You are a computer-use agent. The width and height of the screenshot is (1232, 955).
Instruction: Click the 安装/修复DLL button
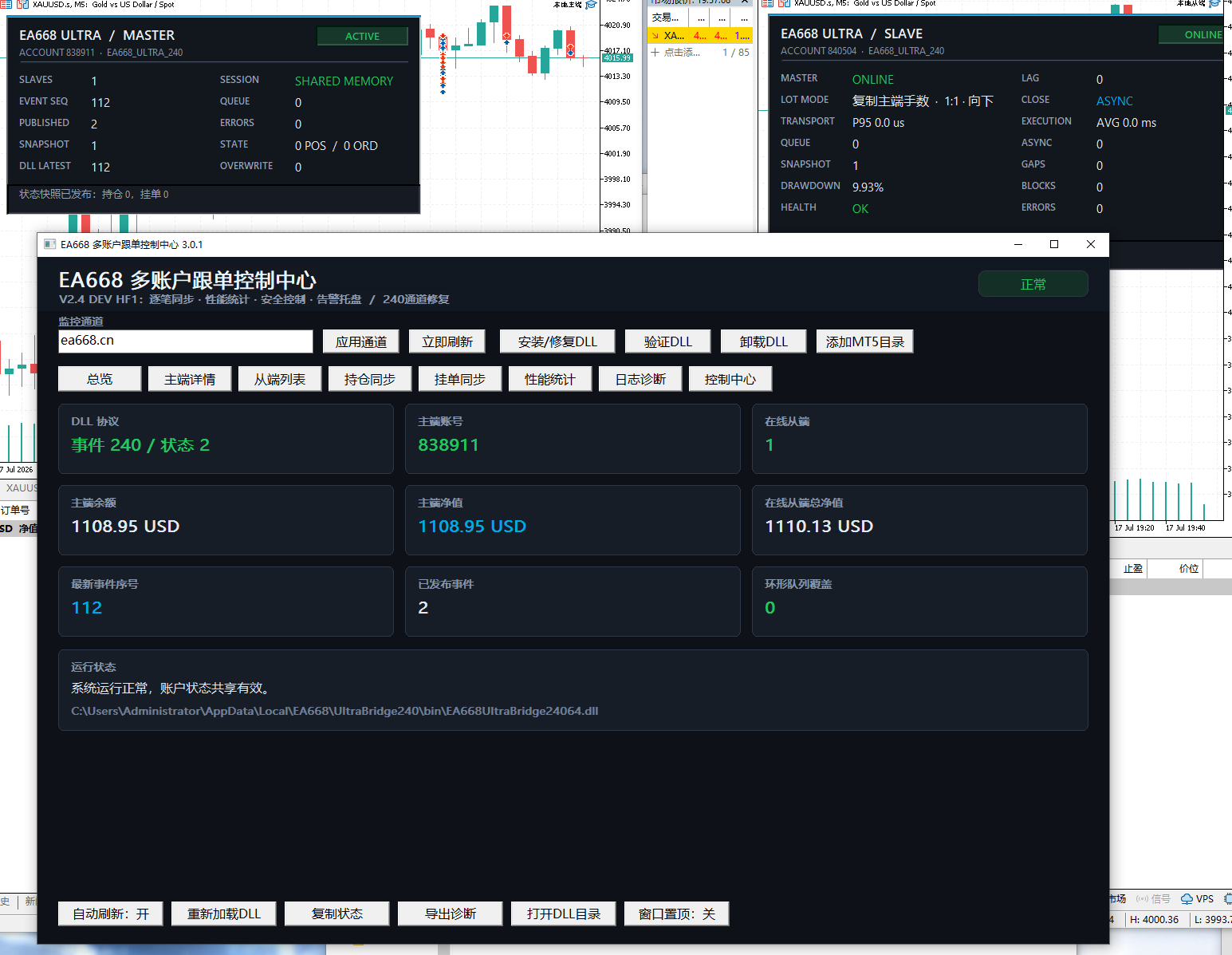tap(557, 341)
